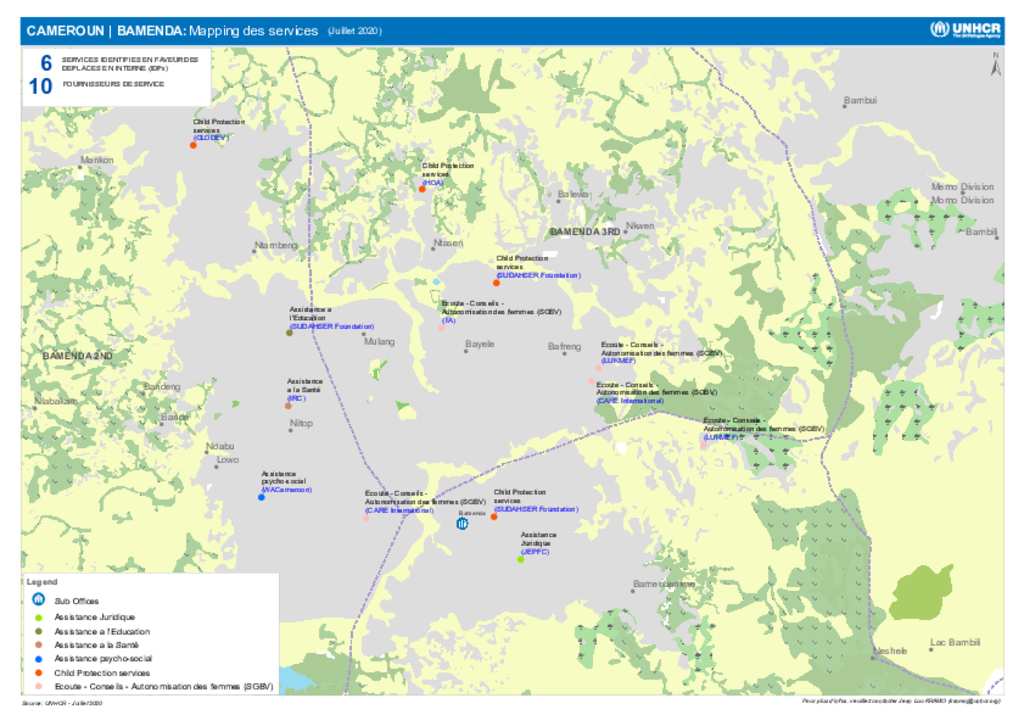
Task: Toggle the Child Protection services legend marker
Action: pyautogui.click(x=37, y=671)
